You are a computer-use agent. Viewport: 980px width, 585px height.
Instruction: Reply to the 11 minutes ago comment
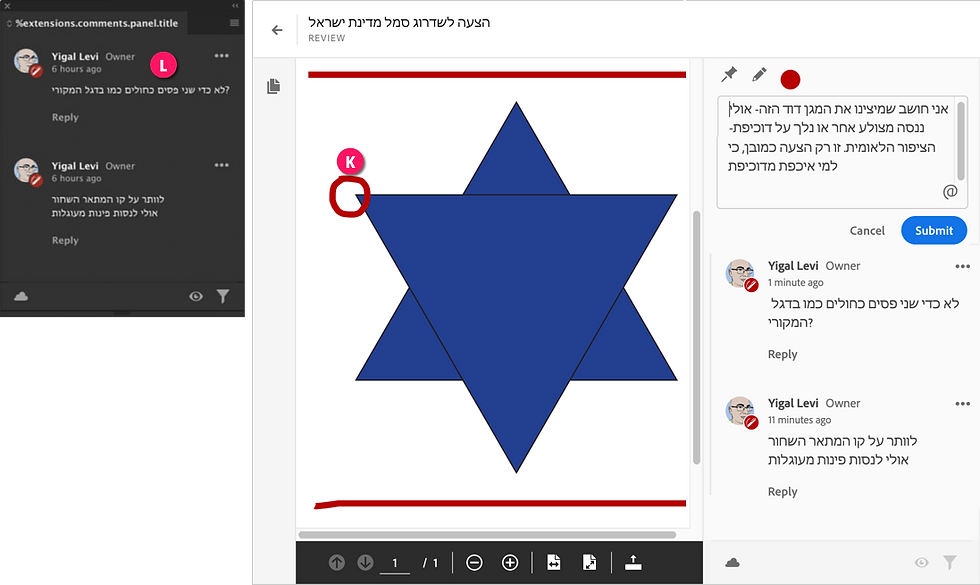pyautogui.click(x=782, y=492)
